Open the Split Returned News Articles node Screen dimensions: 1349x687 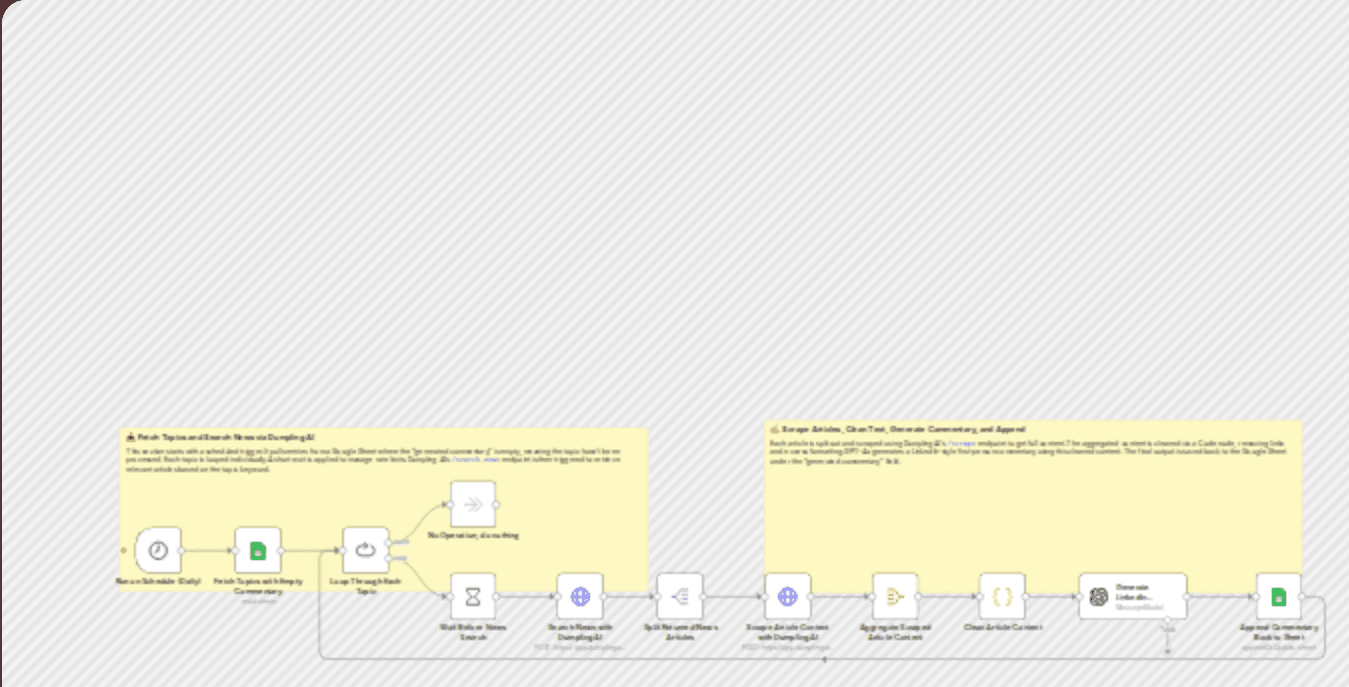[680, 596]
